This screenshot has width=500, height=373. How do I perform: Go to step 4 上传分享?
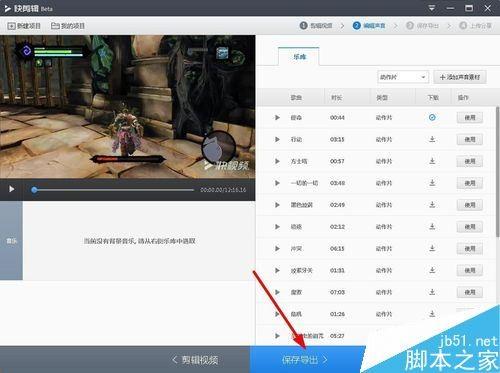(x=476, y=25)
